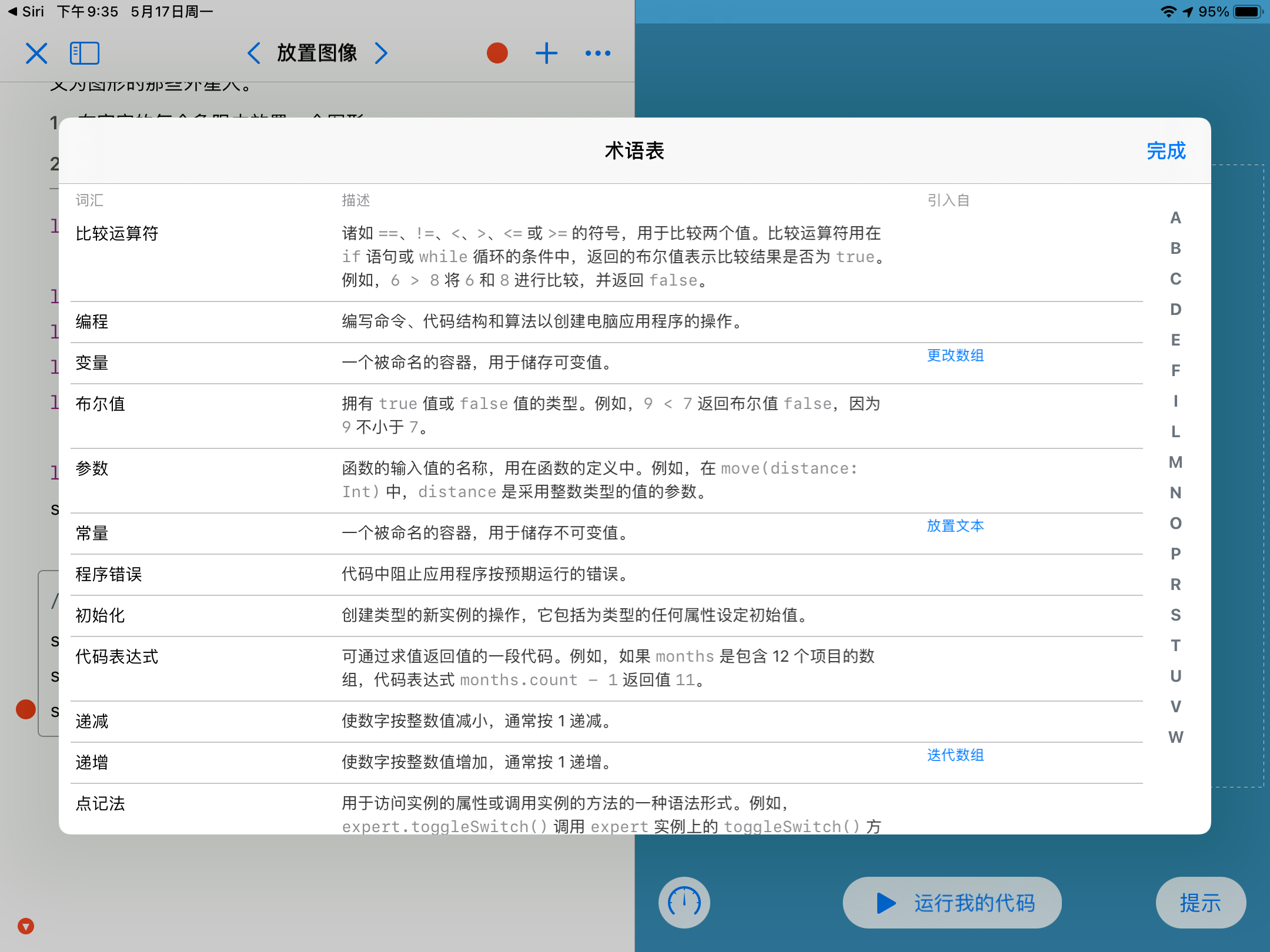Jump to letter B in the glossary index
The height and width of the screenshot is (952, 1270).
tap(1175, 249)
